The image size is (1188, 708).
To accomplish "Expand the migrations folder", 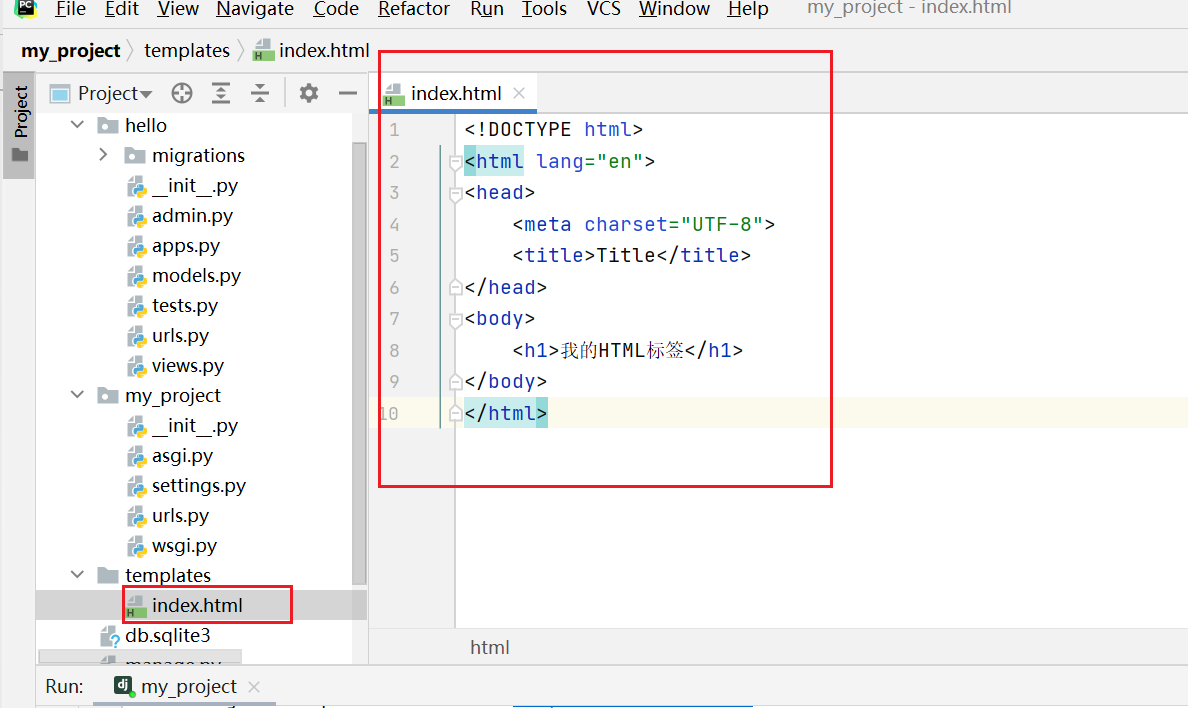I will pos(103,155).
